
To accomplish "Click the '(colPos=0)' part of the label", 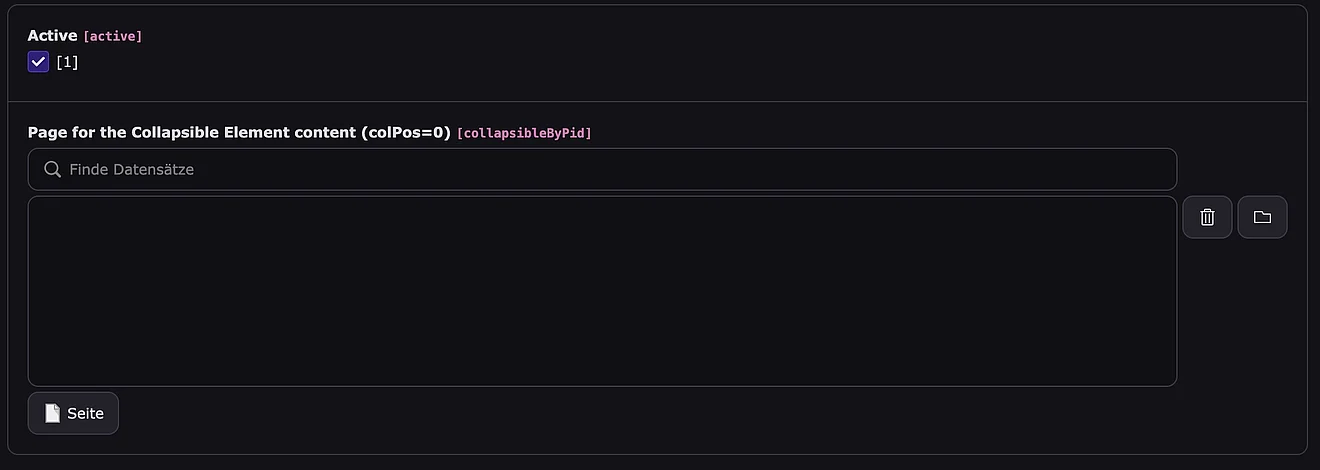I will 407,132.
